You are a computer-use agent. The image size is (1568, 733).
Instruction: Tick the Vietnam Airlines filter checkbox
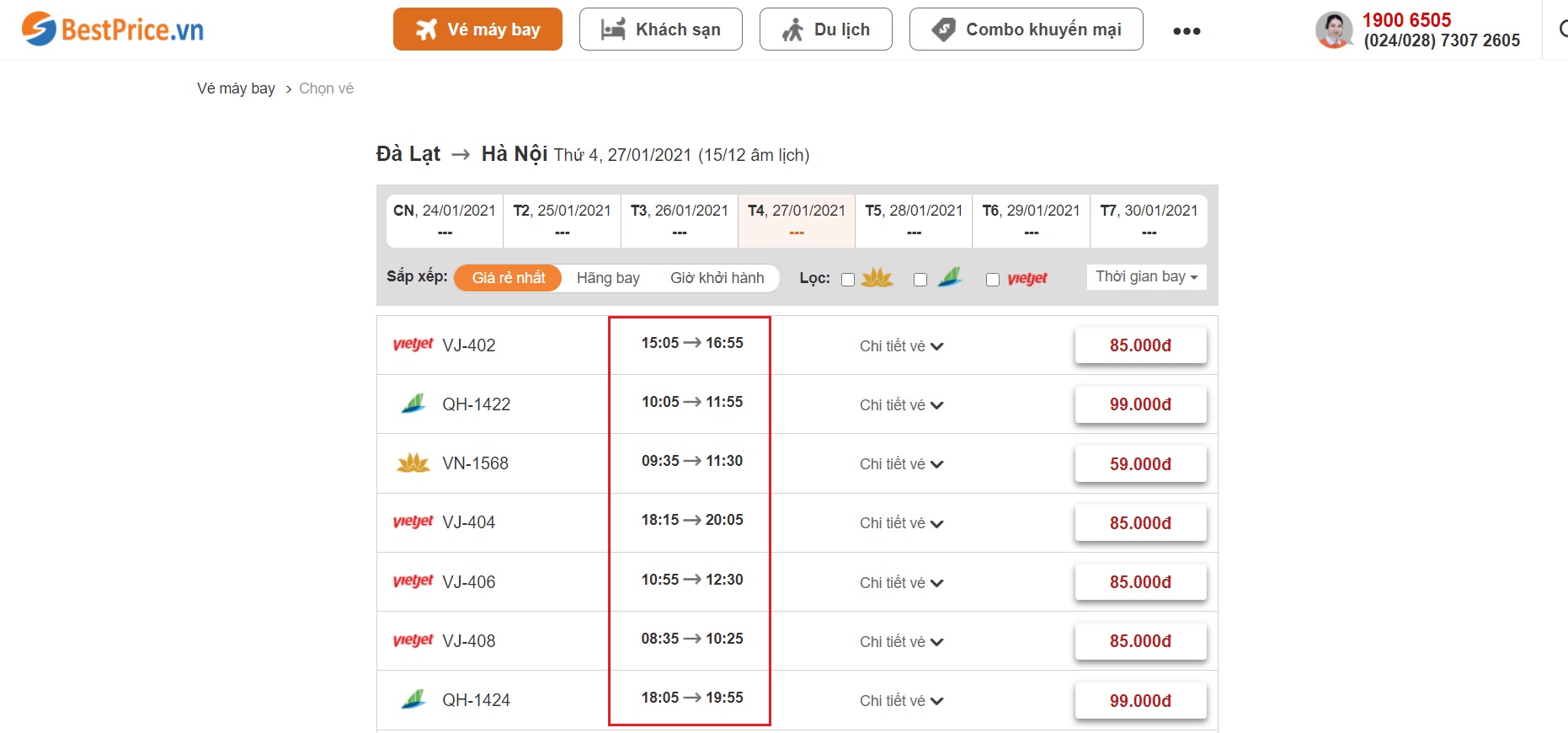coord(848,280)
